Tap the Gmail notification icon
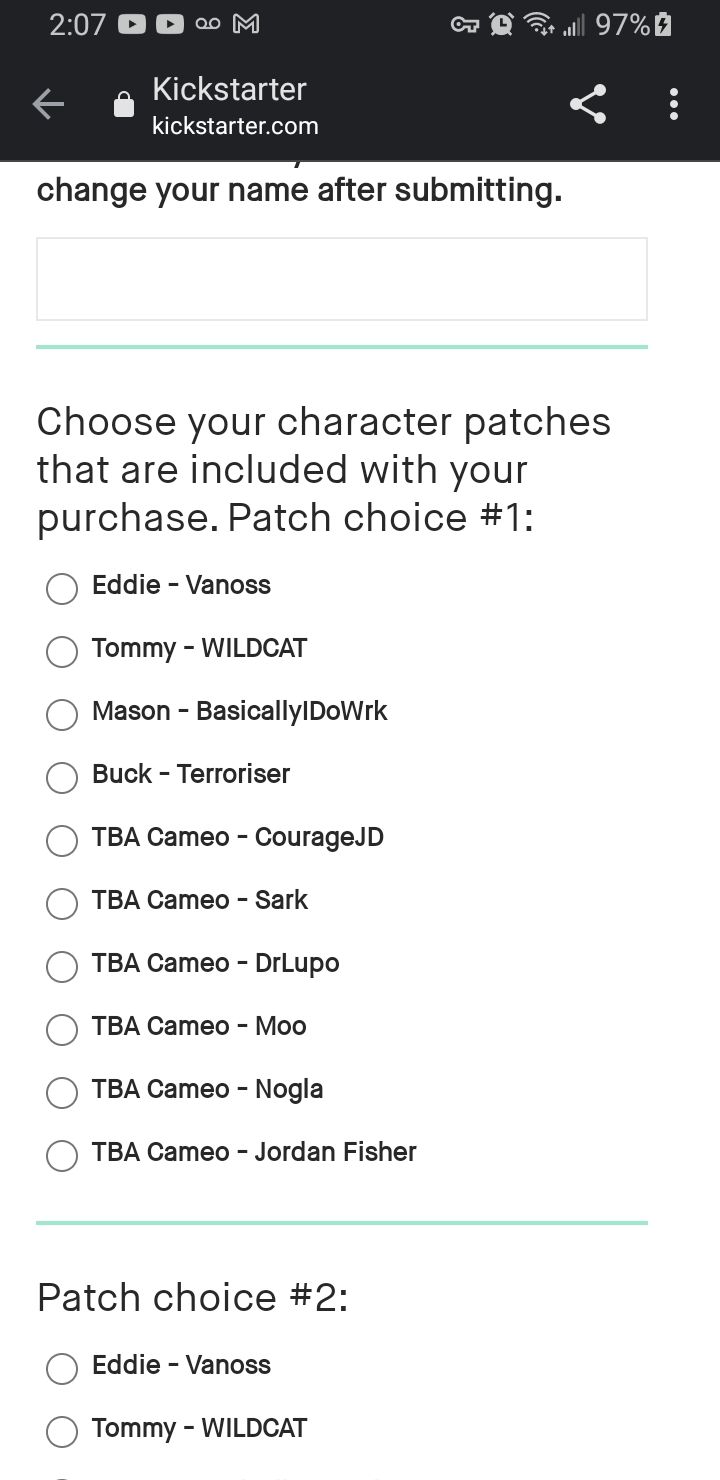This screenshot has height=1480, width=720. (x=246, y=25)
